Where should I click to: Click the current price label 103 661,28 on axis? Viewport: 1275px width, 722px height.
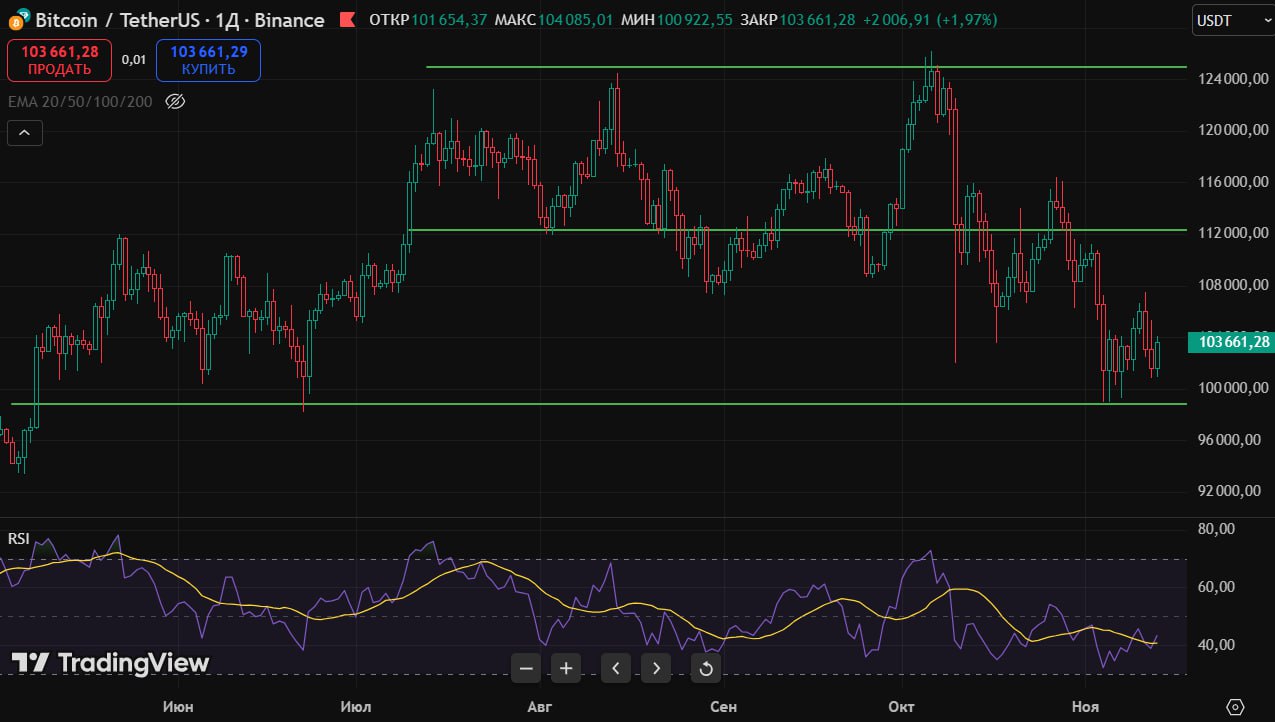tap(1233, 342)
